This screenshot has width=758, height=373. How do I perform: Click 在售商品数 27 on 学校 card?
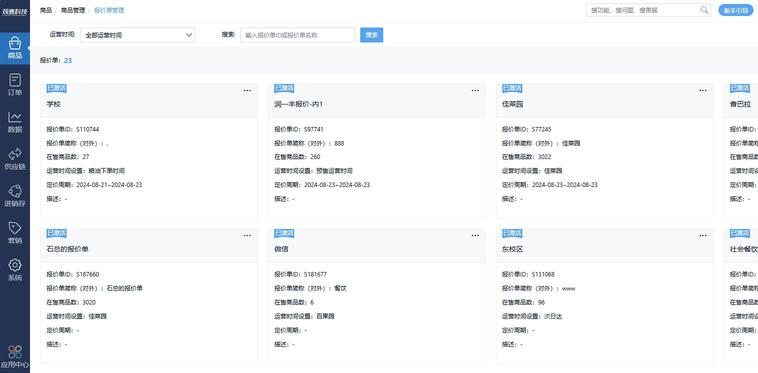click(86, 157)
